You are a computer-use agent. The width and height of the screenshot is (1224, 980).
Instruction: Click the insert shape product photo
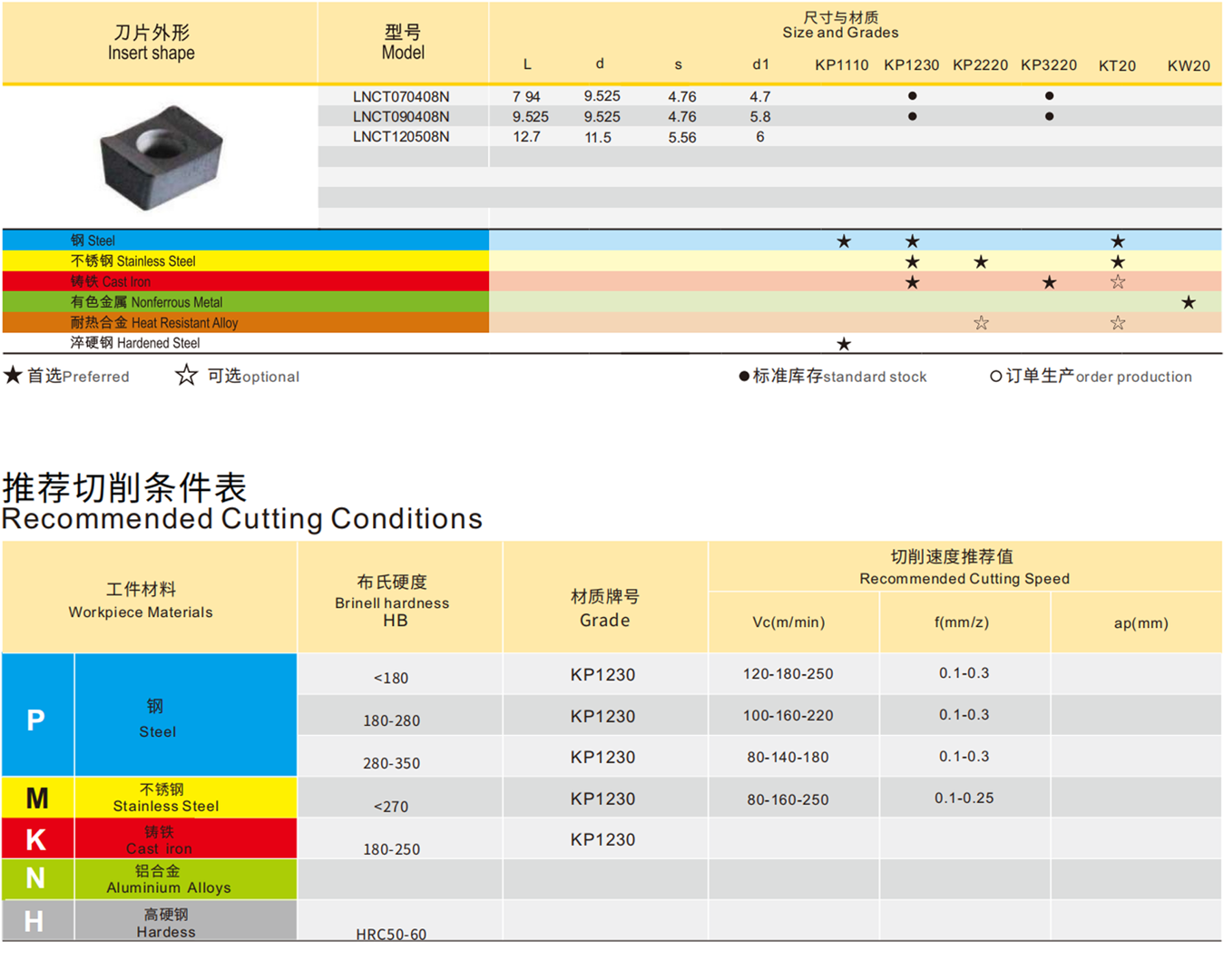point(161,155)
